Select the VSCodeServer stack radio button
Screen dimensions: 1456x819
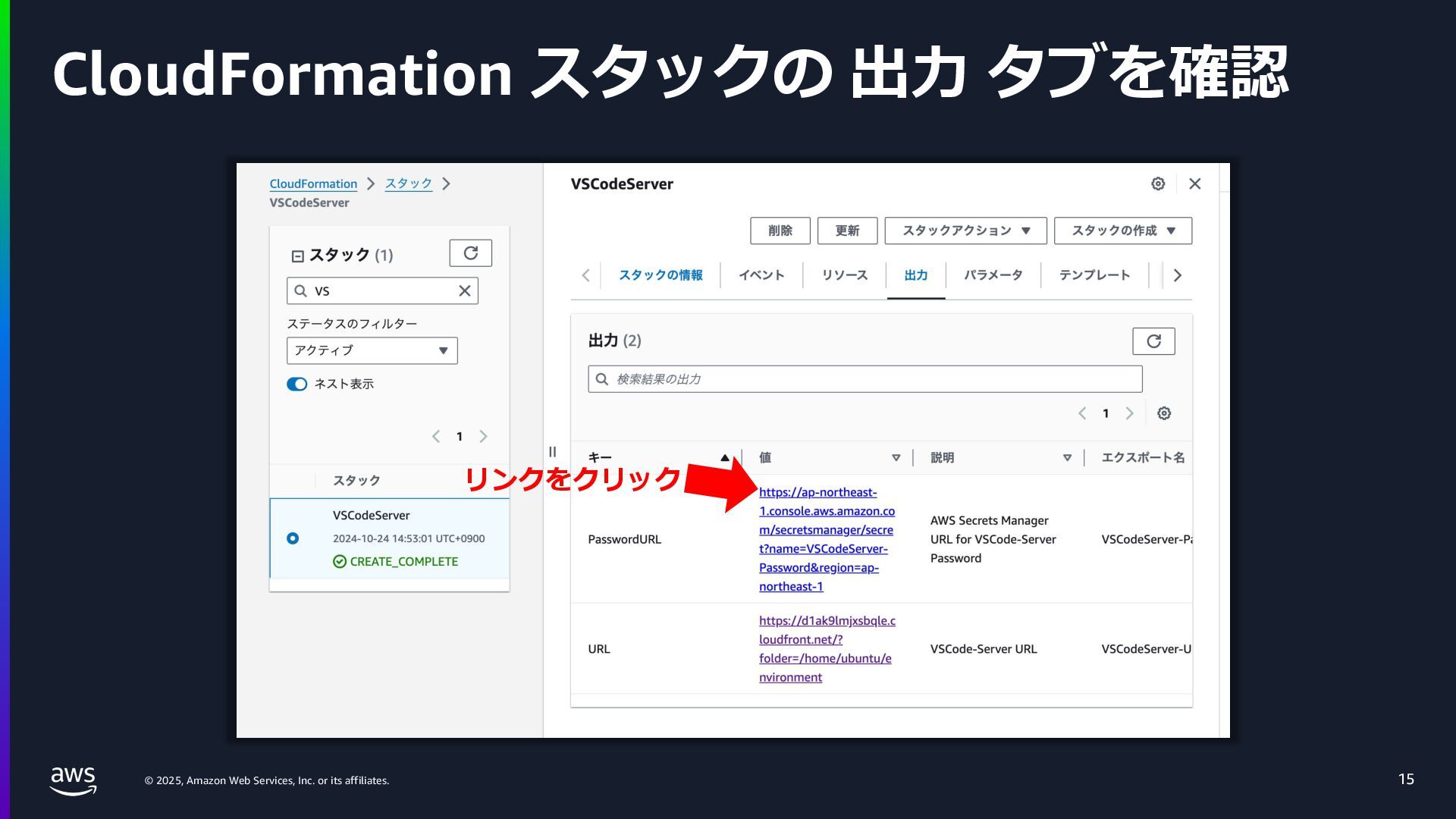[x=293, y=538]
